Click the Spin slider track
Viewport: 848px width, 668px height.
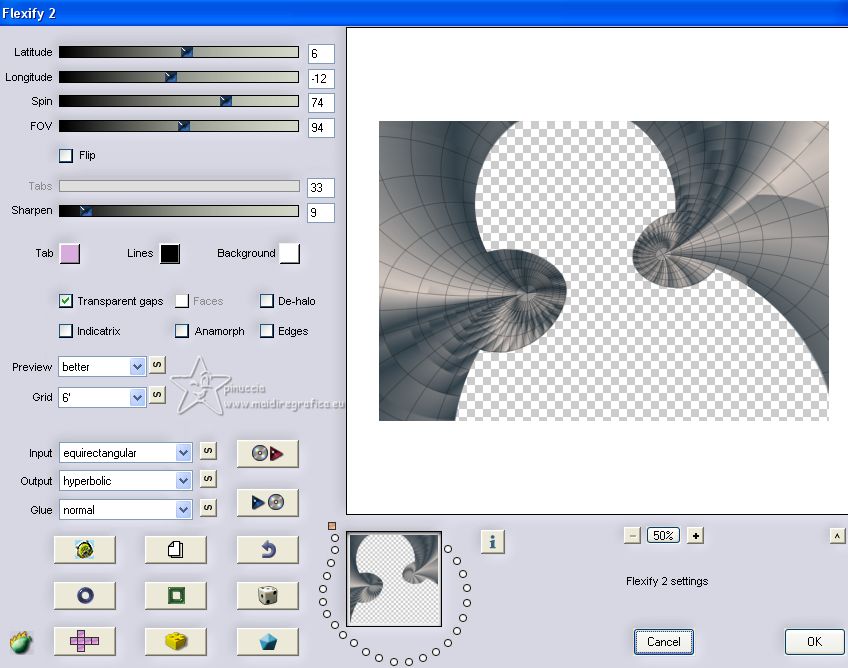pos(178,101)
